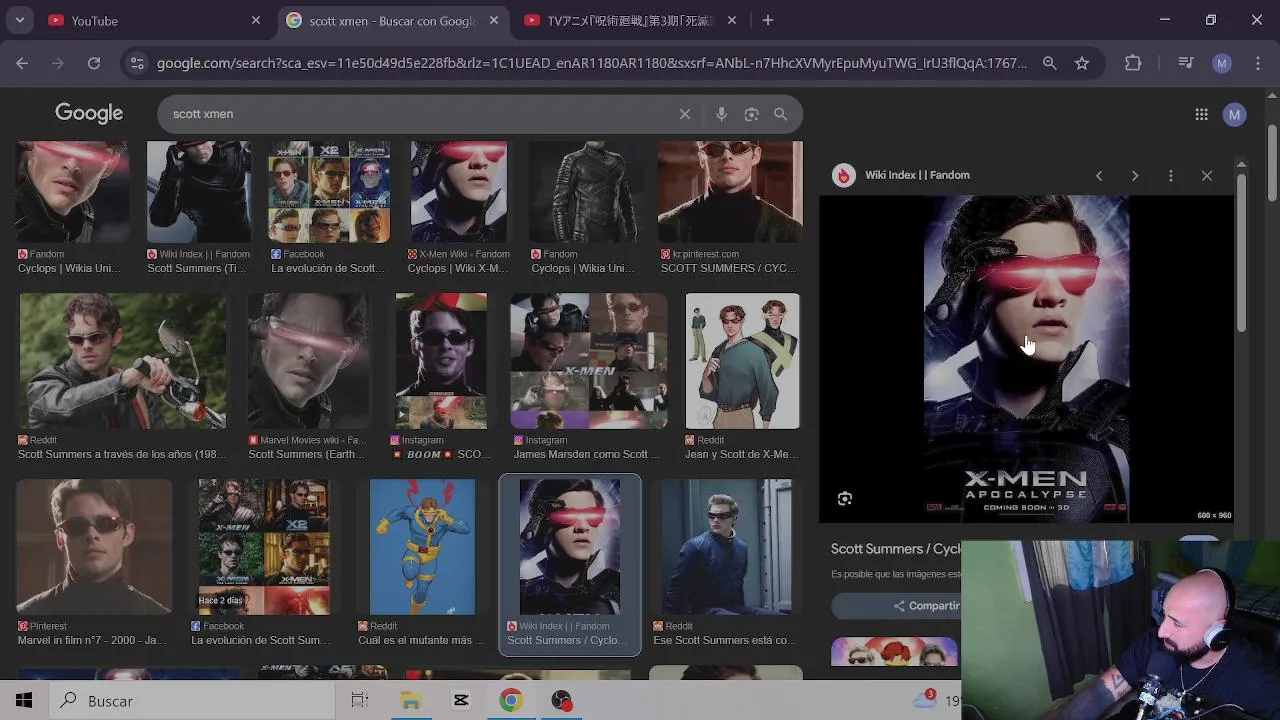Image resolution: width=1280 pixels, height=720 pixels.
Task: Open media controls icon in toolbar
Action: point(1186,63)
